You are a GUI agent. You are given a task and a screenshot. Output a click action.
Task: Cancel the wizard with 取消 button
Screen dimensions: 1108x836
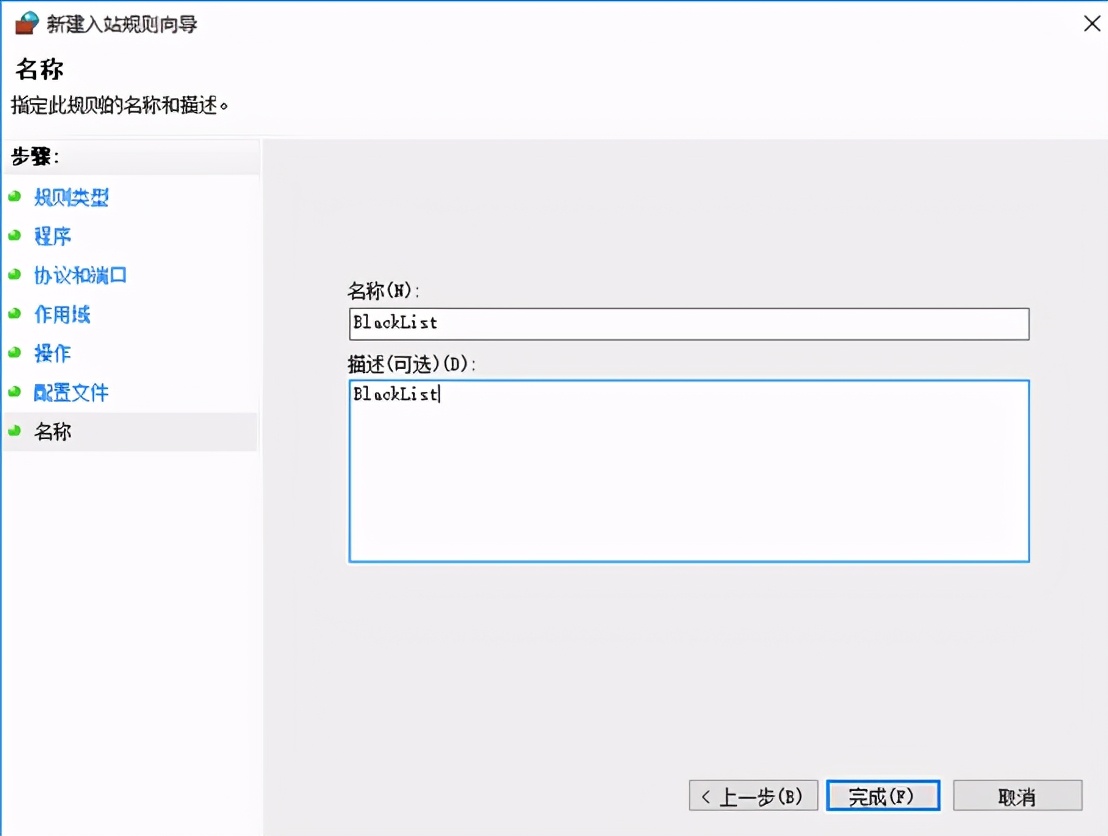1017,795
